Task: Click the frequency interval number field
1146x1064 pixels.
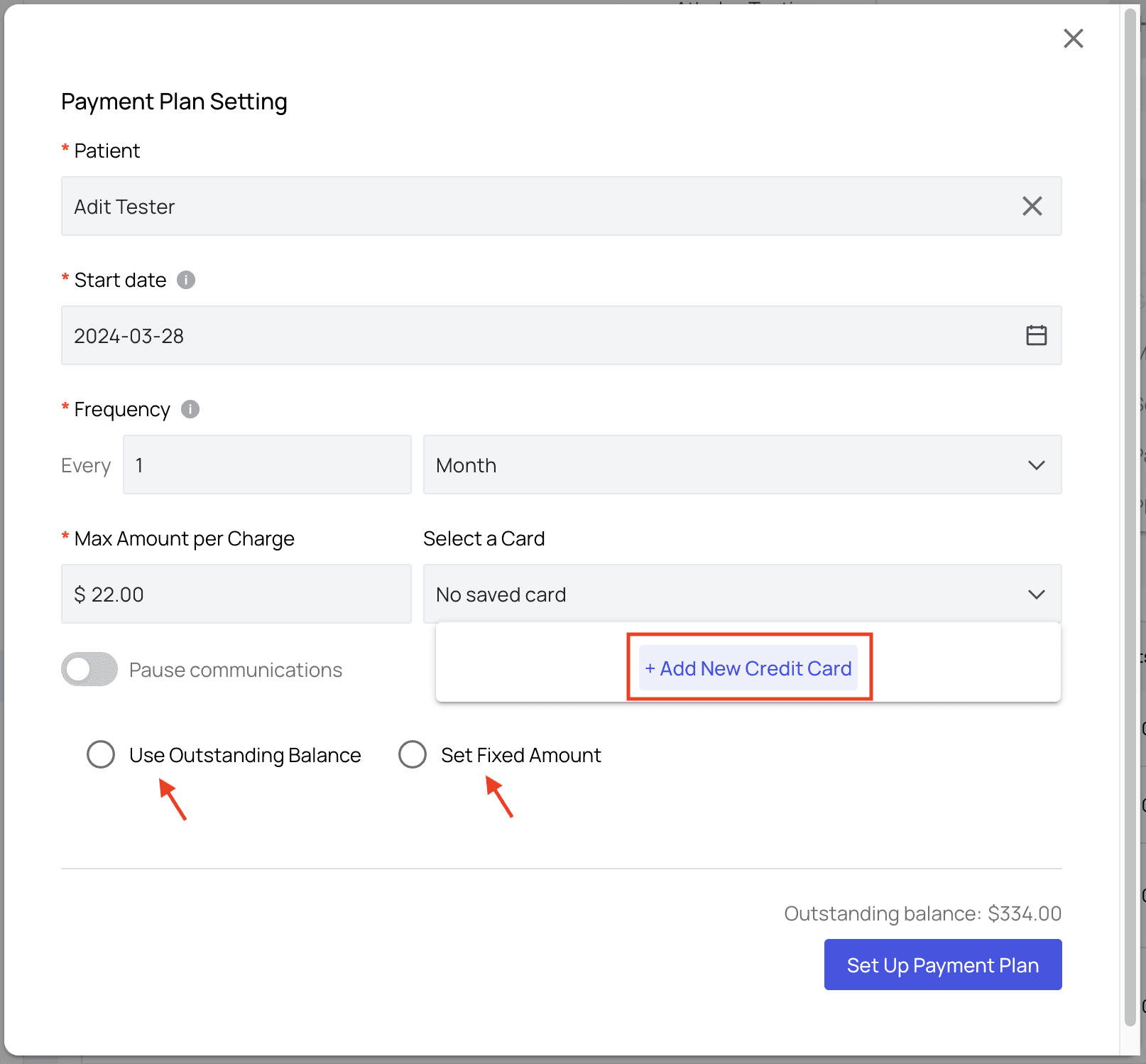Action: pos(267,465)
